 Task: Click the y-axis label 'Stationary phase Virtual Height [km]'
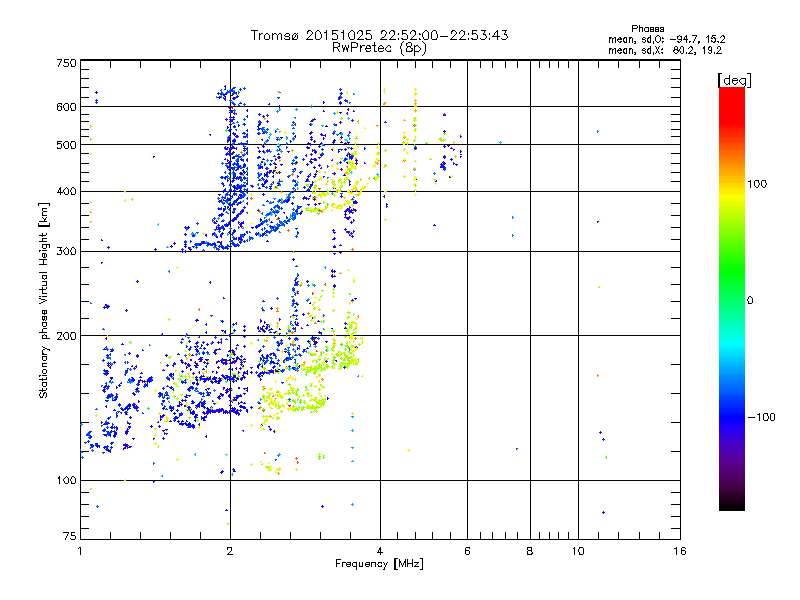(x=44, y=300)
